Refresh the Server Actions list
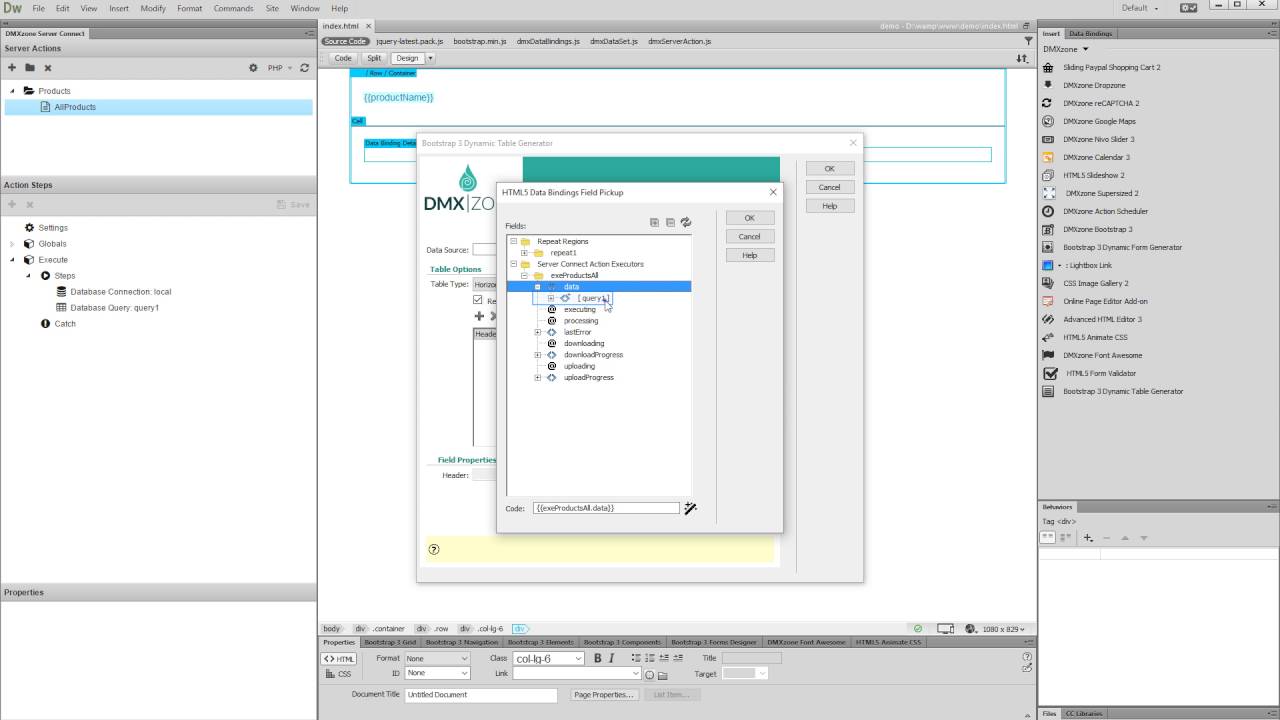Screen dimensions: 1280x720 tap(304, 68)
